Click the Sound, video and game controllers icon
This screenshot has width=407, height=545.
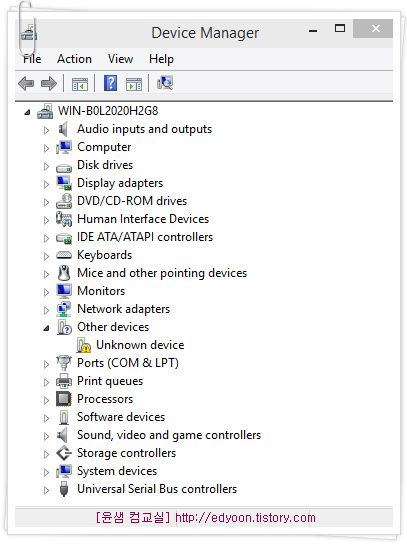pyautogui.click(x=63, y=435)
